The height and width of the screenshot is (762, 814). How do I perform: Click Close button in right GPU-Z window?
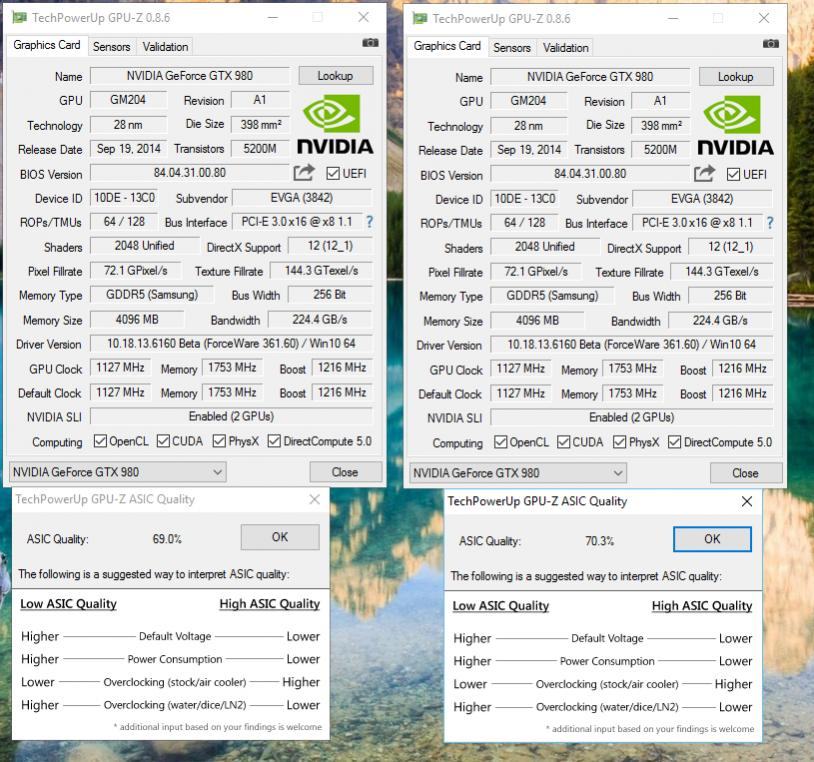(x=745, y=473)
